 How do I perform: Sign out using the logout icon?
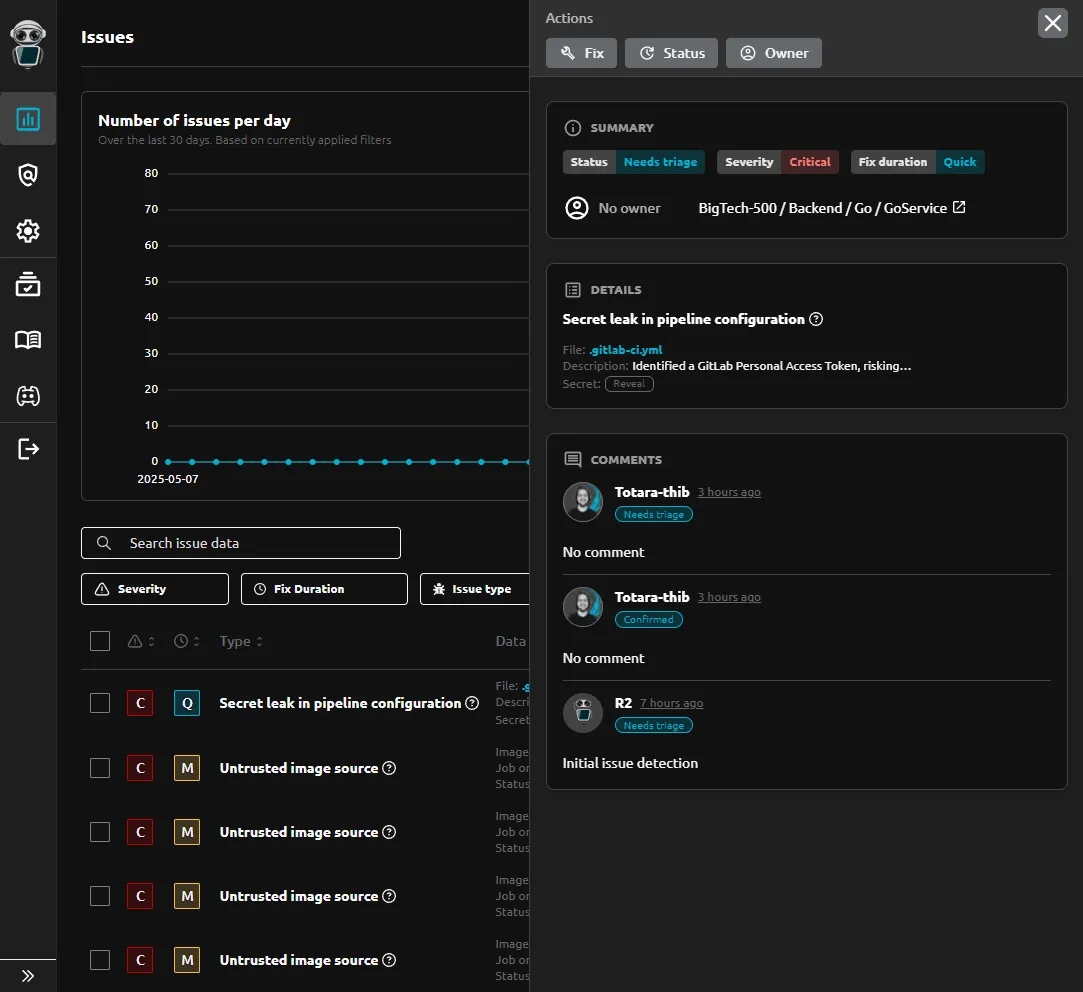point(28,448)
